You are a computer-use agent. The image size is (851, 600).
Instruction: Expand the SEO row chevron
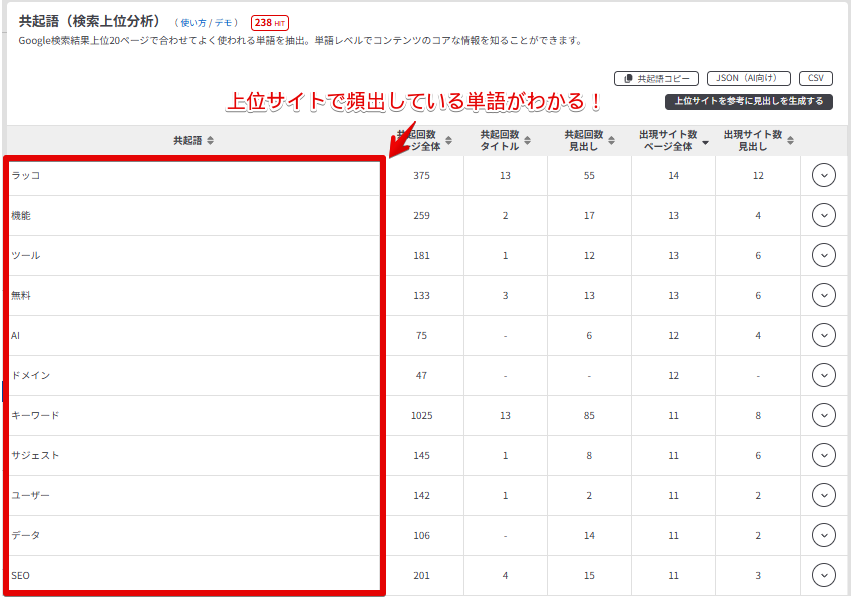823,575
